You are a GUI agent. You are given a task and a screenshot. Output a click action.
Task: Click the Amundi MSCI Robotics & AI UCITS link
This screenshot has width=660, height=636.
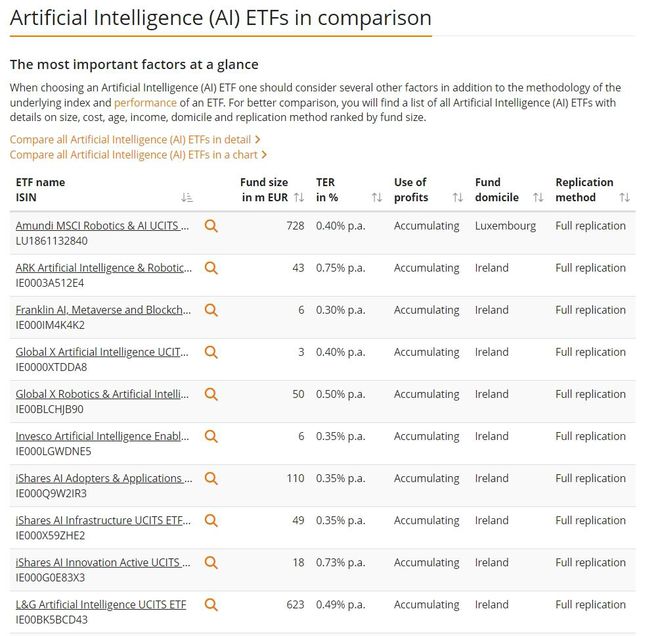pyautogui.click(x=102, y=226)
